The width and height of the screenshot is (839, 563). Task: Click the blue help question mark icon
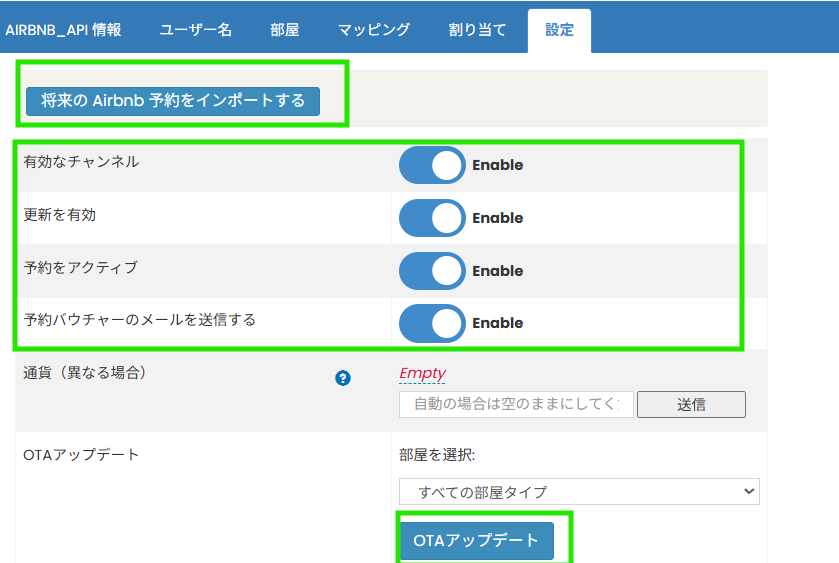[343, 378]
